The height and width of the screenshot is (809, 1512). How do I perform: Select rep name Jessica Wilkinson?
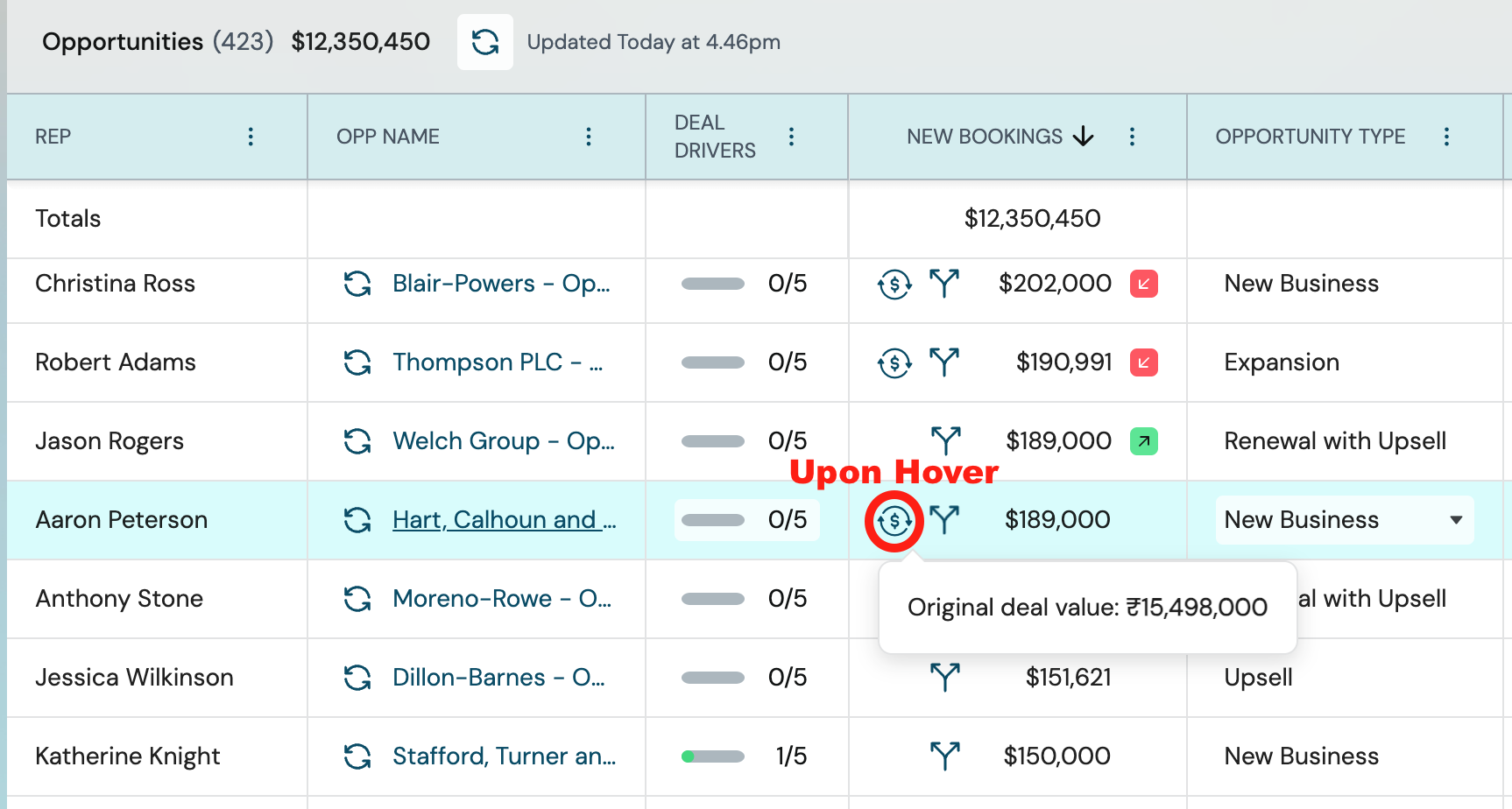click(x=134, y=678)
